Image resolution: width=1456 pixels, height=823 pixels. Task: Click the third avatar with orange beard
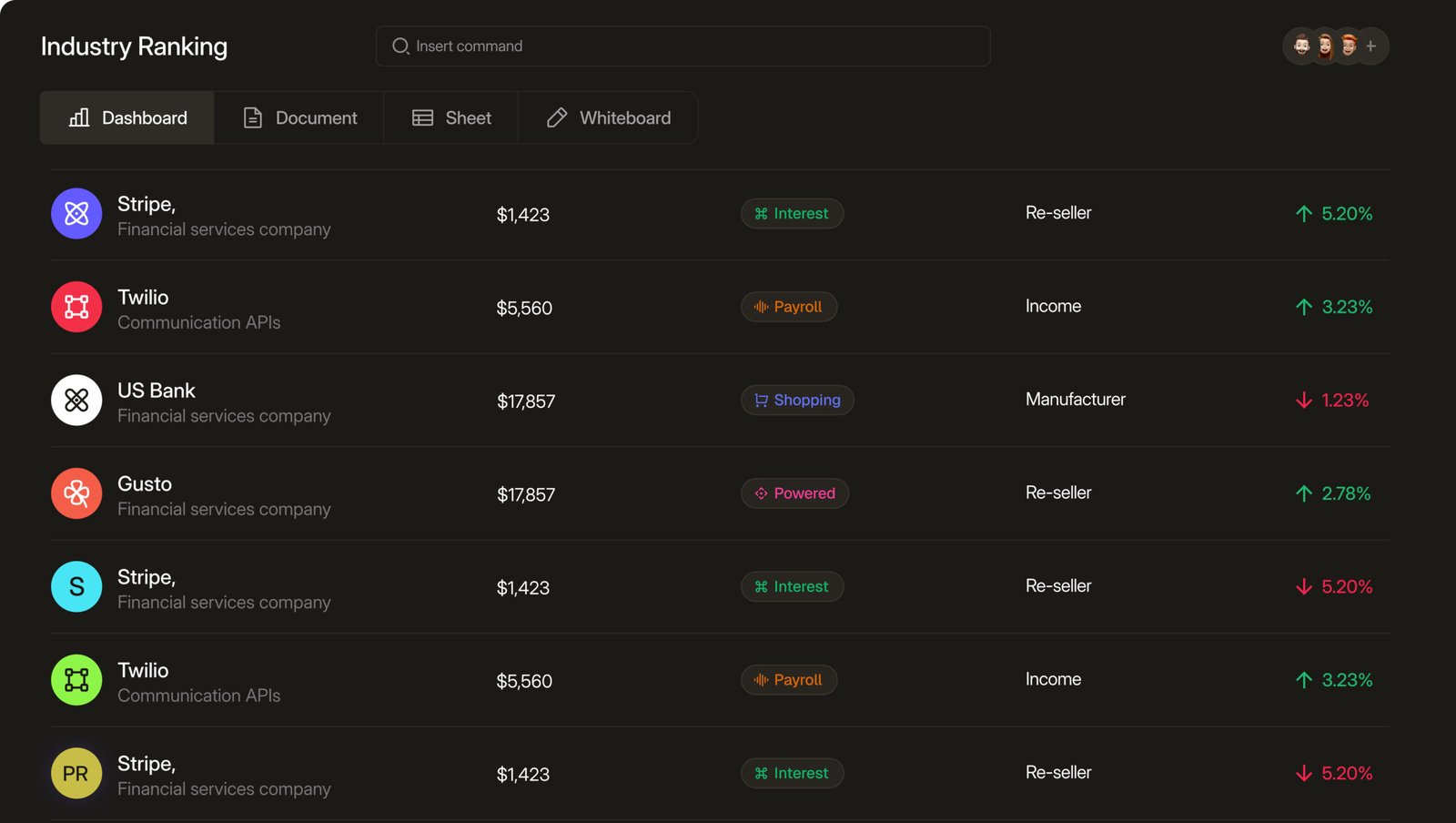[x=1349, y=46]
